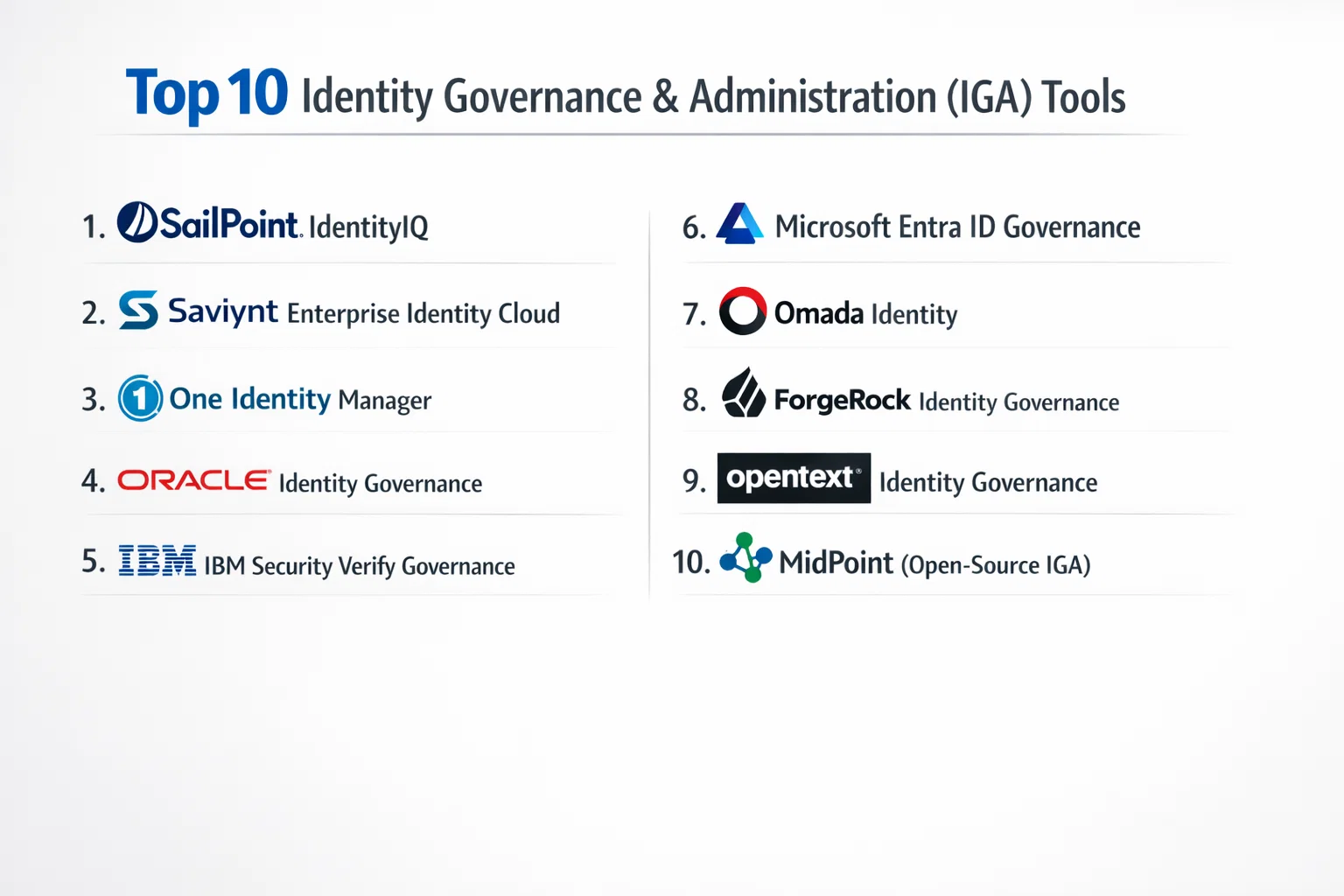
Task: Click the Microsoft Entra triangle logo
Action: [740, 224]
